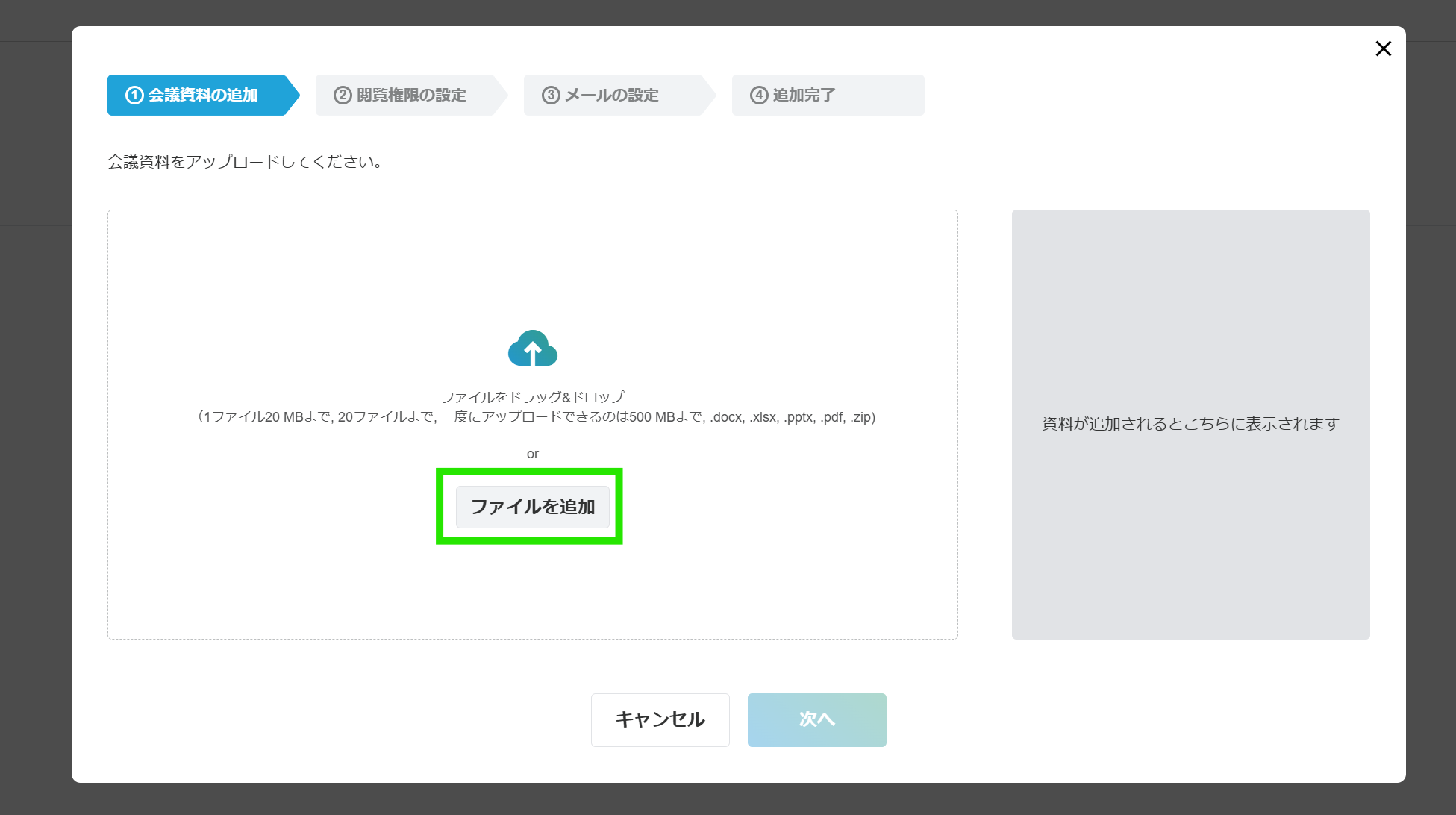This screenshot has width=1456, height=815.
Task: Close the upload dialog with the X
Action: [x=1383, y=48]
